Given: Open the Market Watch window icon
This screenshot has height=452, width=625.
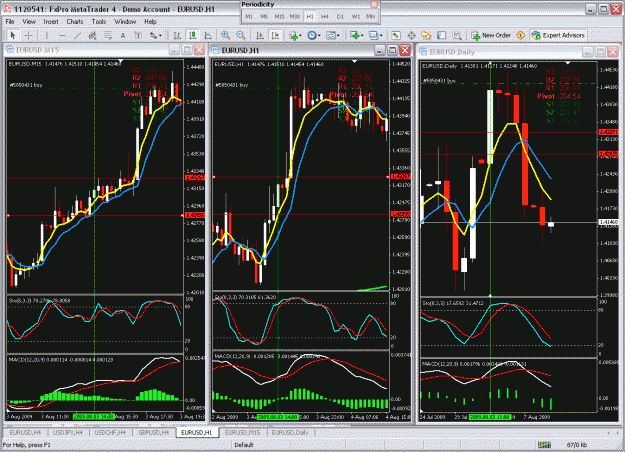Looking at the screenshot, I should (396, 35).
